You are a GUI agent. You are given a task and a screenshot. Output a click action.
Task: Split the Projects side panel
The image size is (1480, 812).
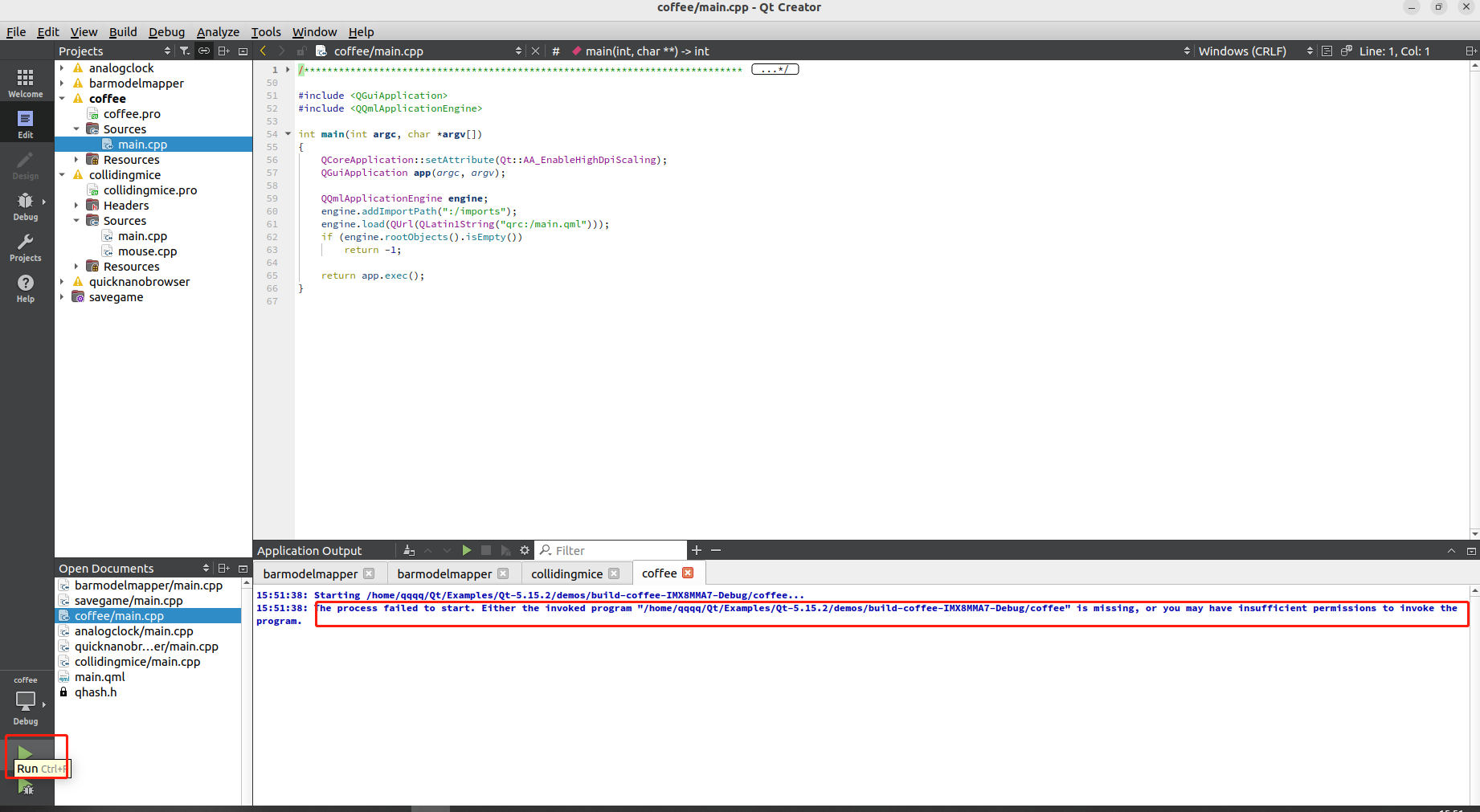(x=223, y=51)
